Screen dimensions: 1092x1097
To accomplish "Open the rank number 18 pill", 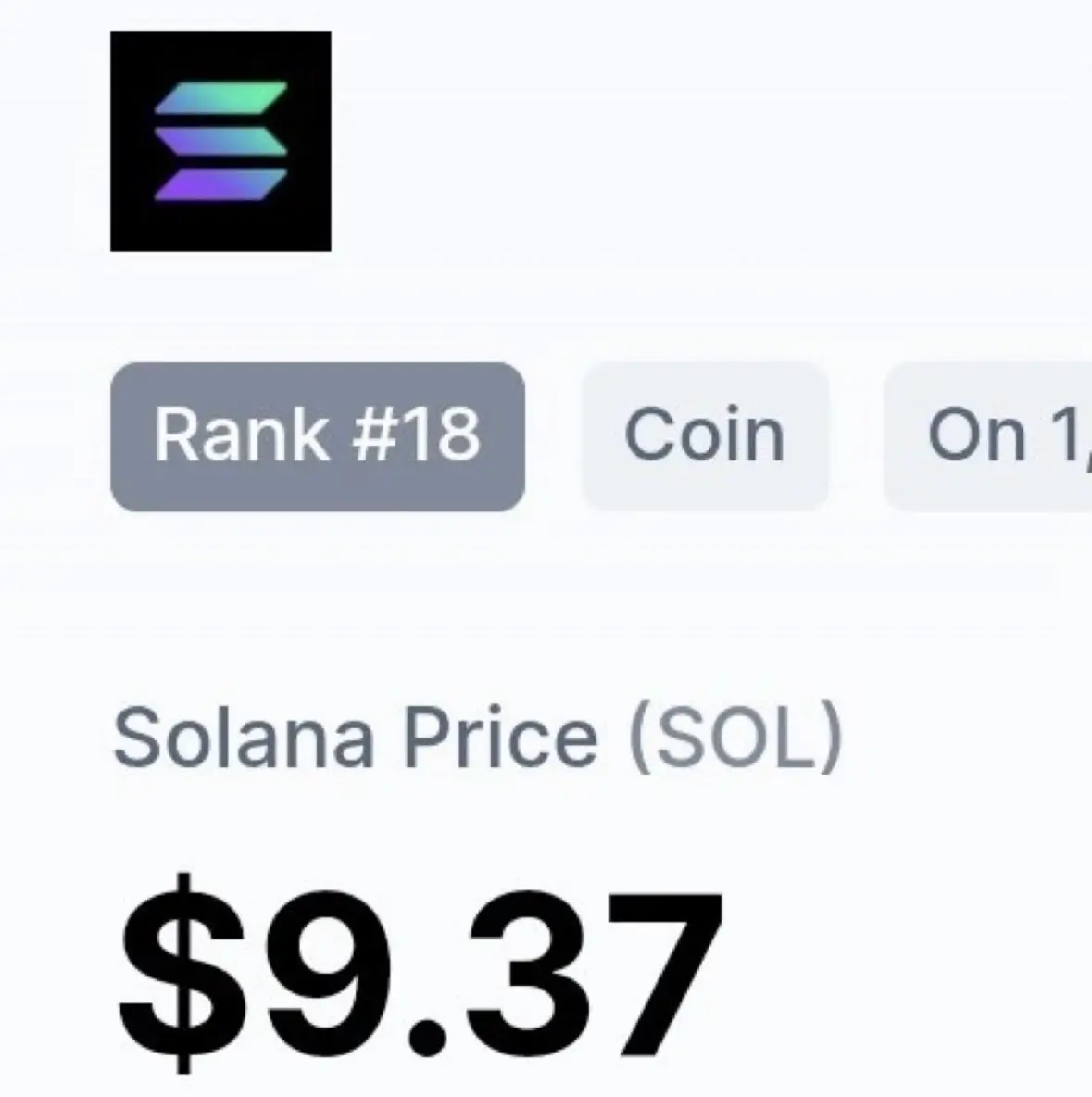I will pyautogui.click(x=317, y=435).
